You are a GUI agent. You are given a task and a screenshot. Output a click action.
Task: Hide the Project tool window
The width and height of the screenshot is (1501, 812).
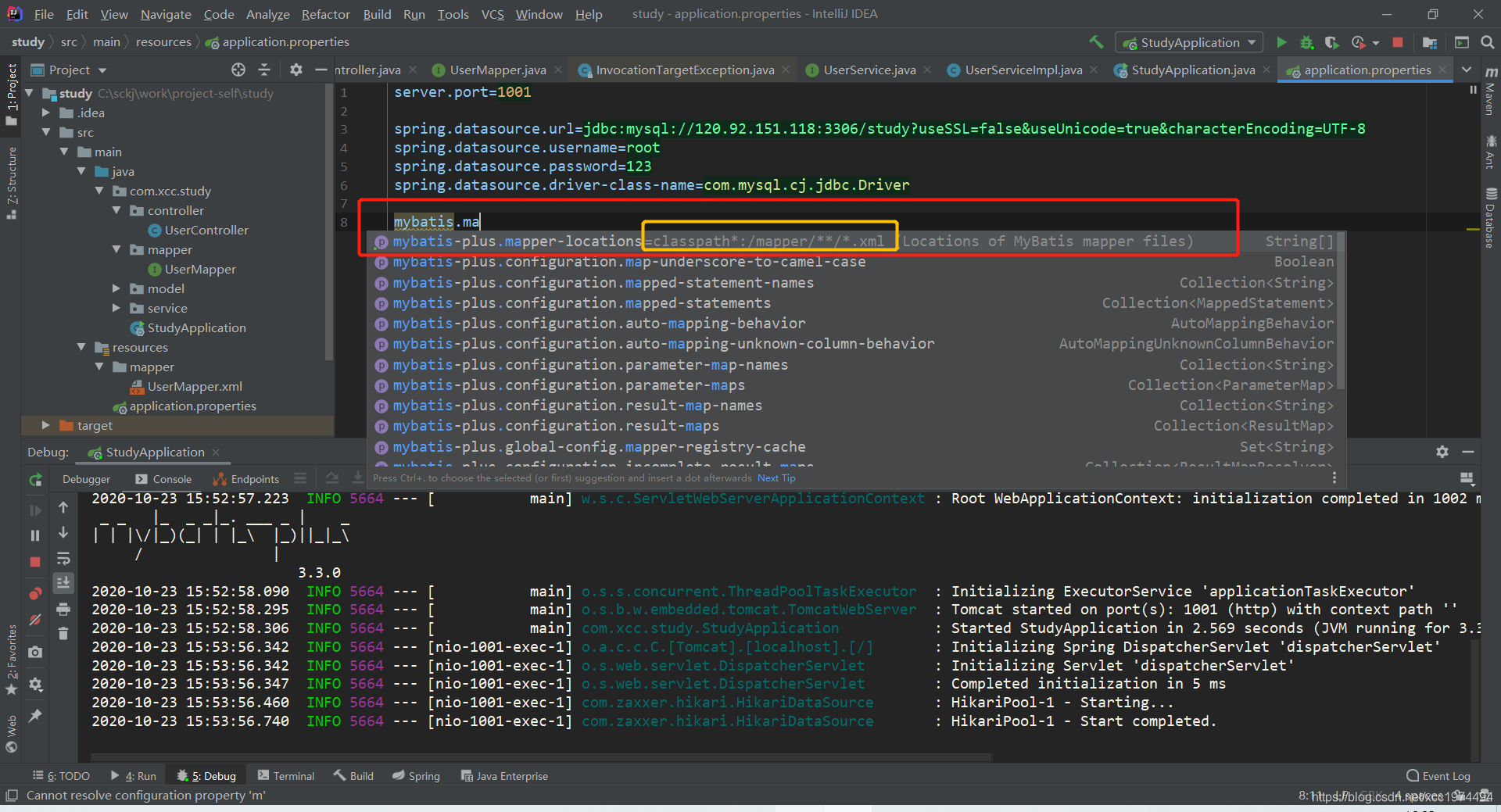[x=321, y=70]
